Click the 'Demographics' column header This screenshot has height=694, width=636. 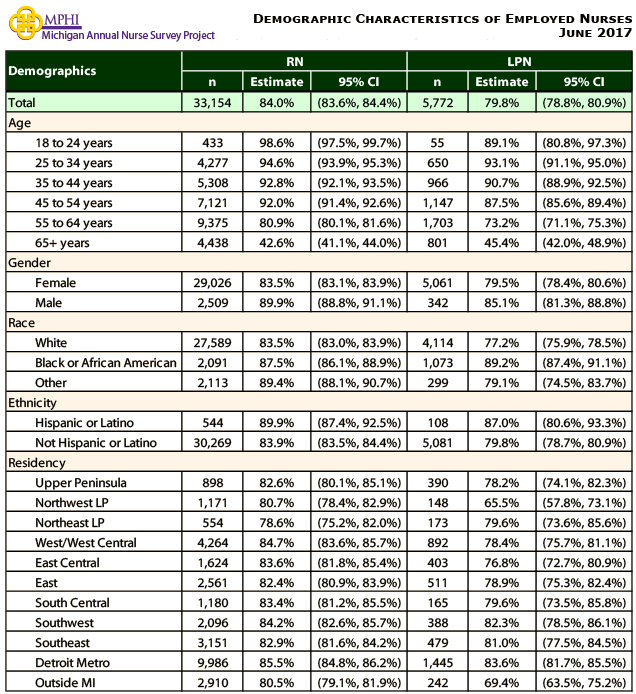click(x=52, y=71)
